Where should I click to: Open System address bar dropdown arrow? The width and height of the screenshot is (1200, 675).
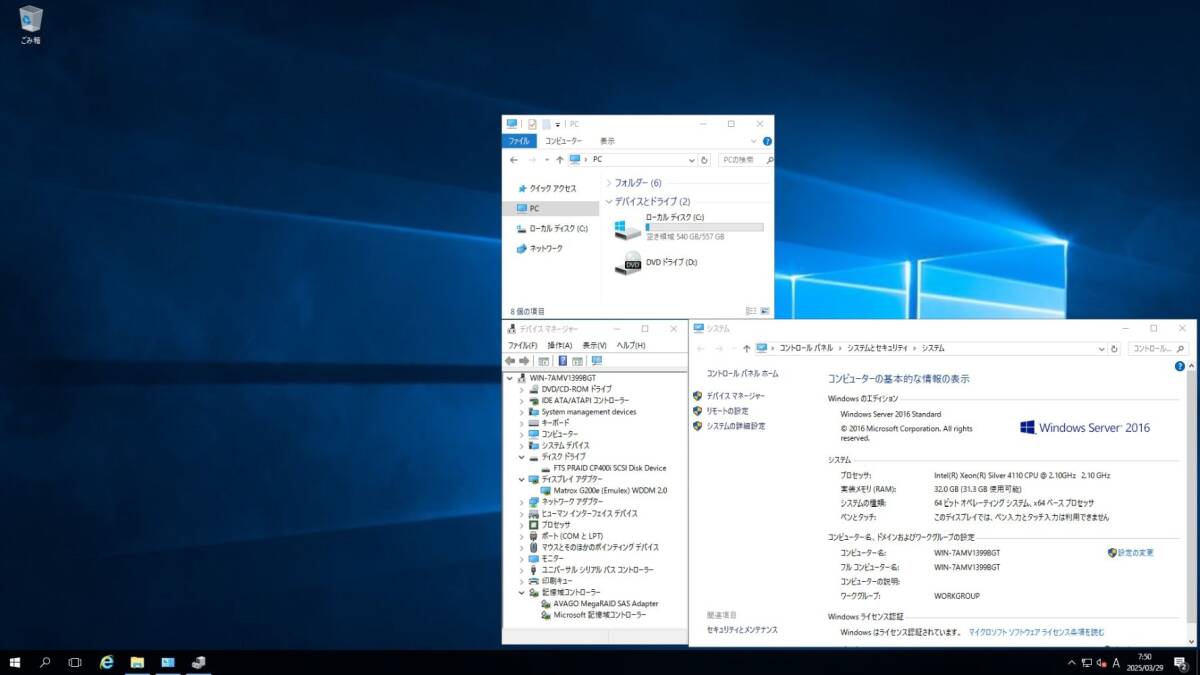tap(1102, 349)
